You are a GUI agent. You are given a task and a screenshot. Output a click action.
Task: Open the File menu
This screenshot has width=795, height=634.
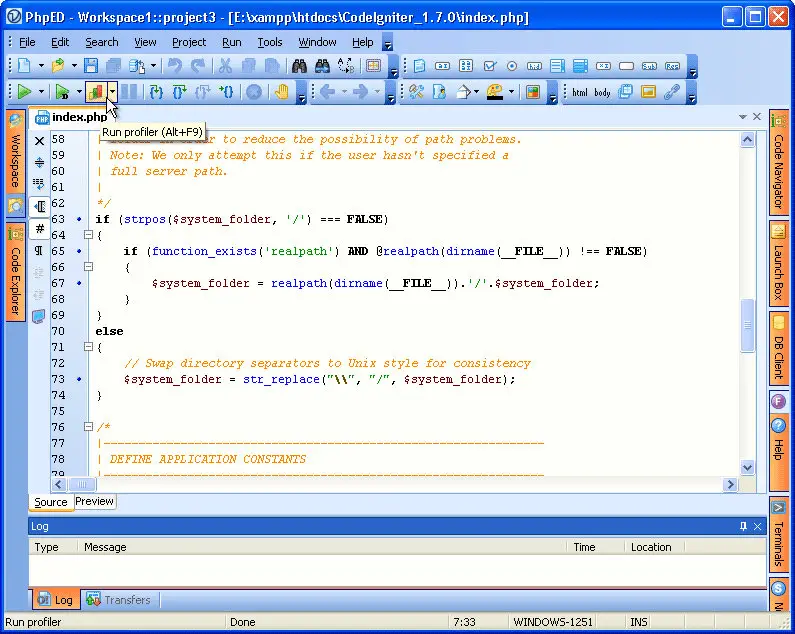point(27,42)
